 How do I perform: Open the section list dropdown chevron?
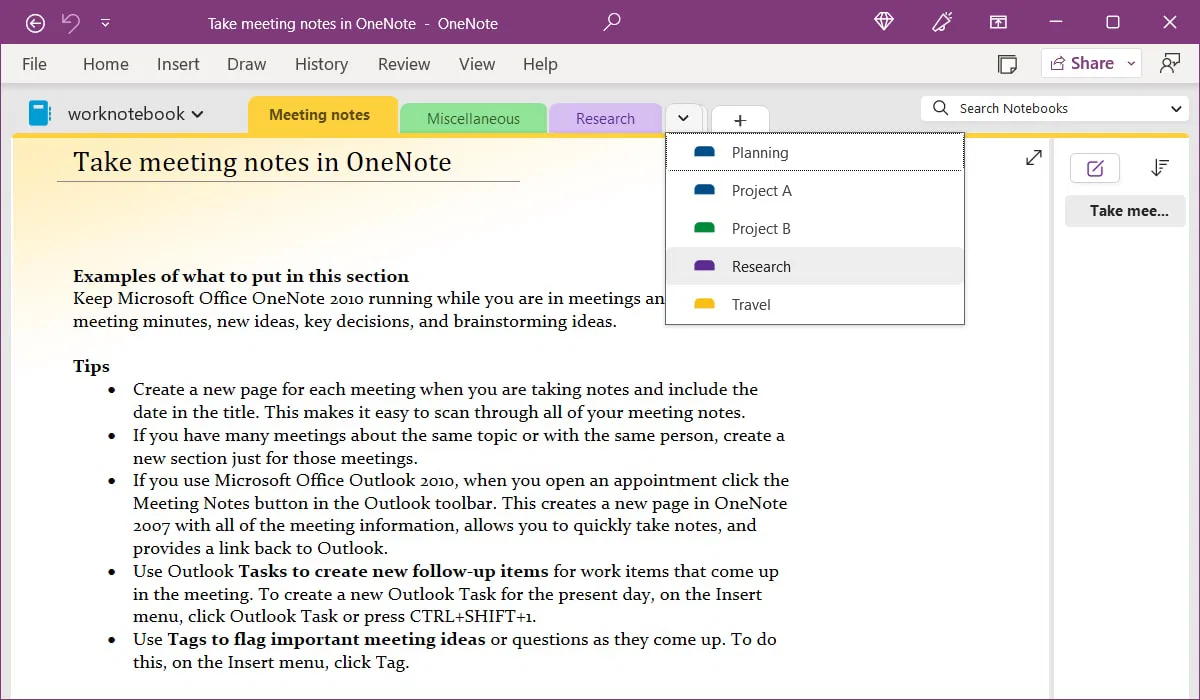[684, 117]
